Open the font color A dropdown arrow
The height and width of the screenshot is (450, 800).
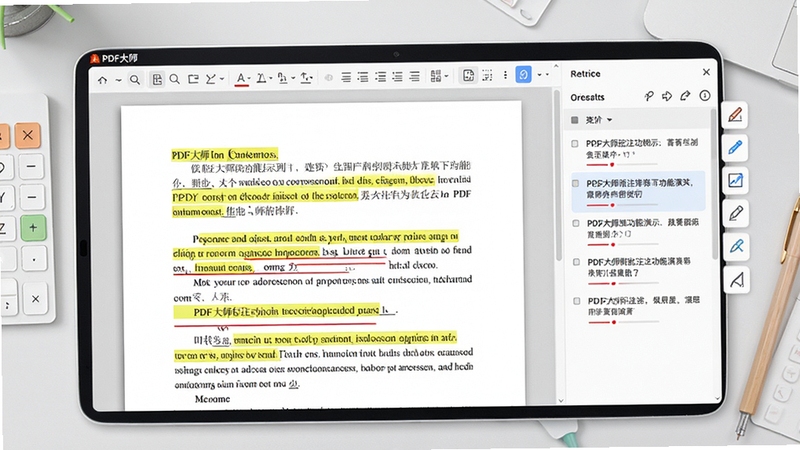[x=249, y=79]
